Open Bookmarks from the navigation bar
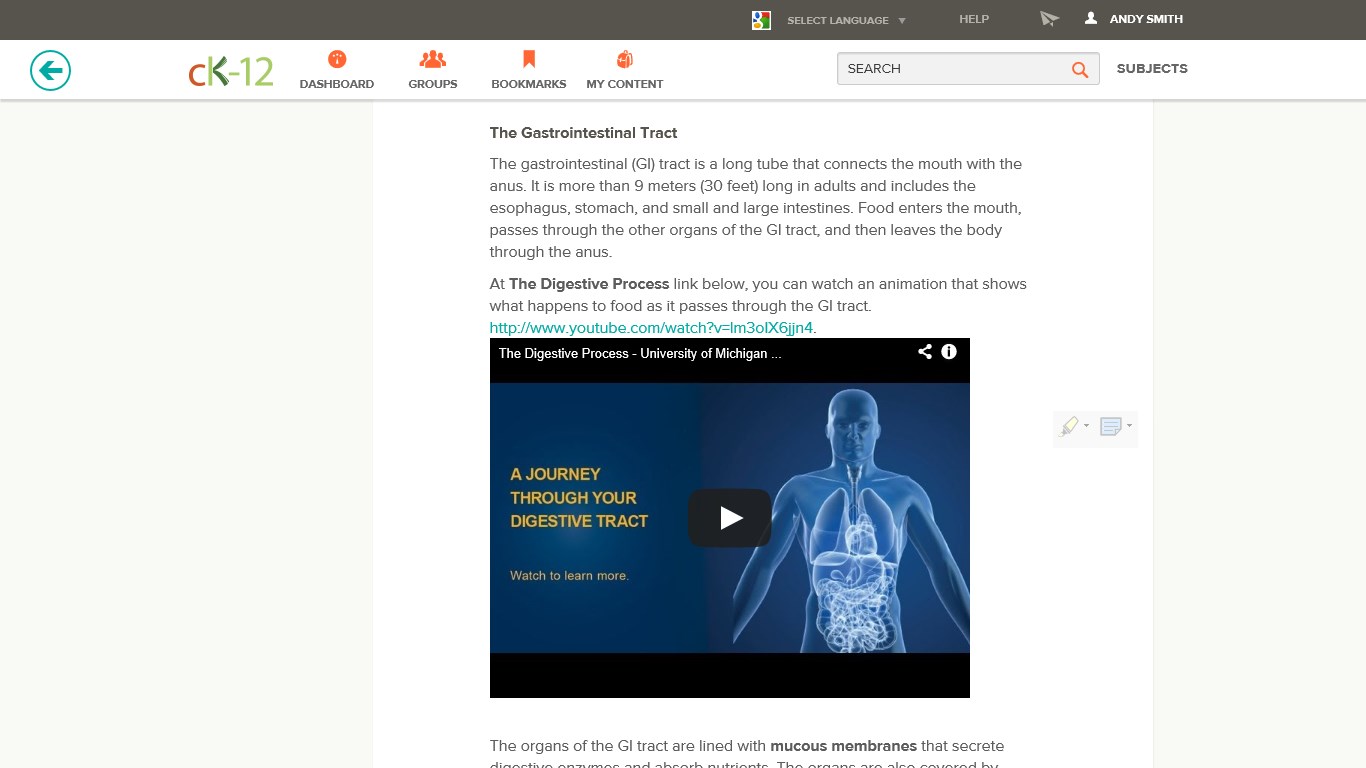1366x768 pixels. [528, 70]
